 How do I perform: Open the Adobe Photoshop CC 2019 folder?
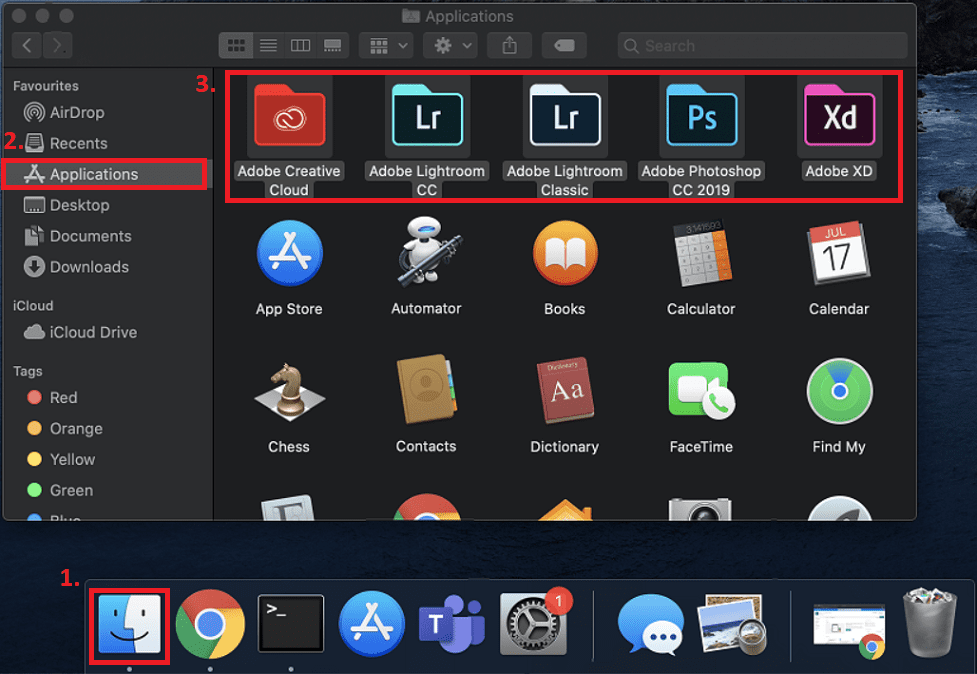701,118
